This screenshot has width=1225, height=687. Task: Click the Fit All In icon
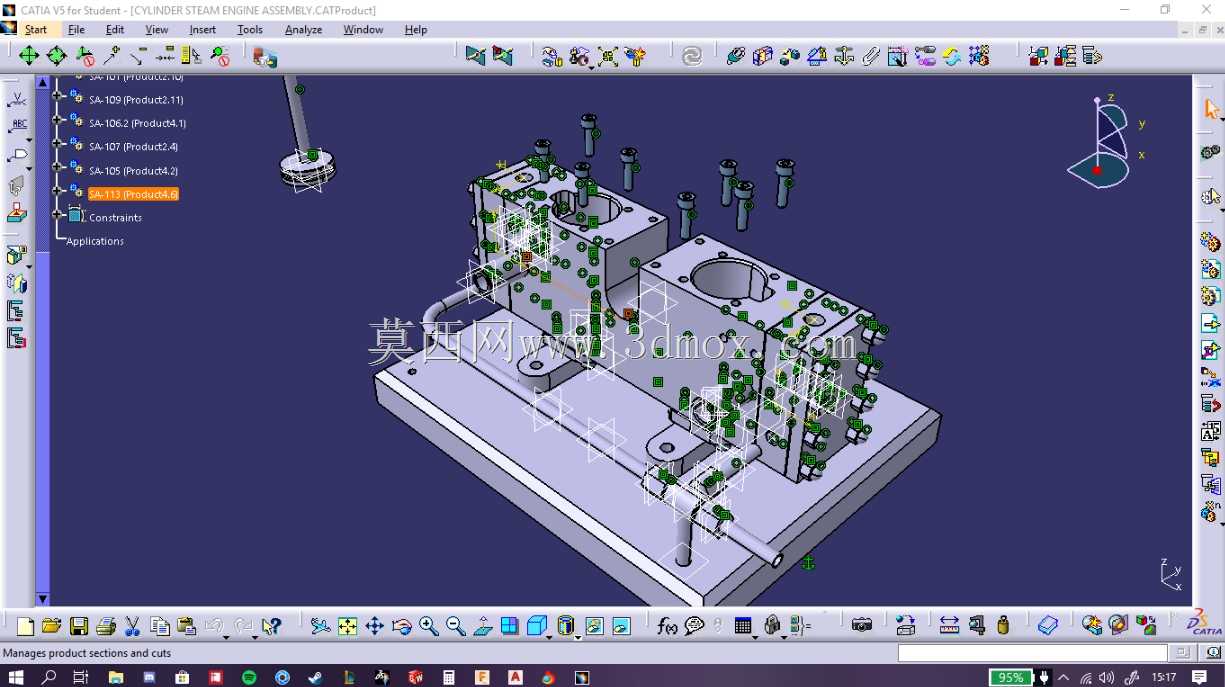tap(347, 626)
